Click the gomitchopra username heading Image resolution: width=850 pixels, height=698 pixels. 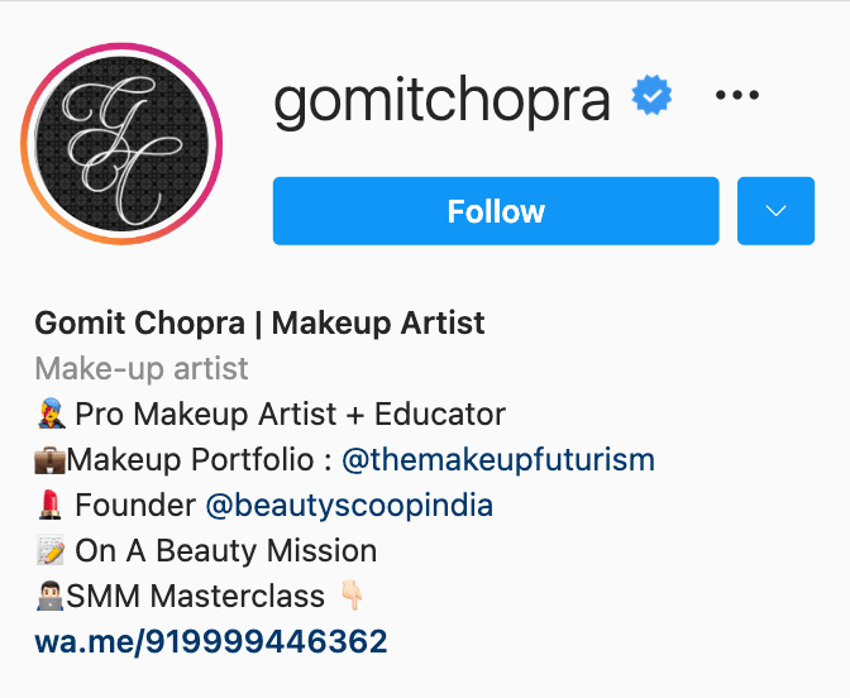click(x=442, y=100)
